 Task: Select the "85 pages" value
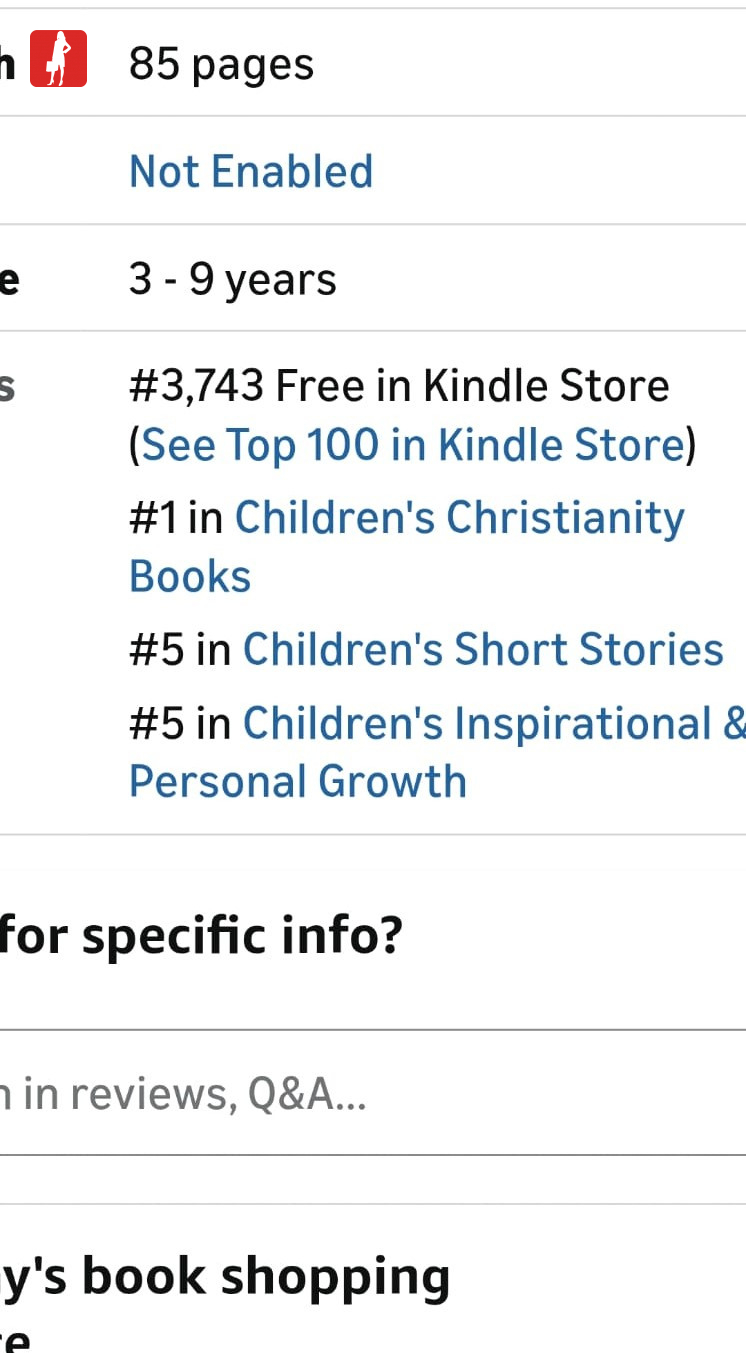221,65
